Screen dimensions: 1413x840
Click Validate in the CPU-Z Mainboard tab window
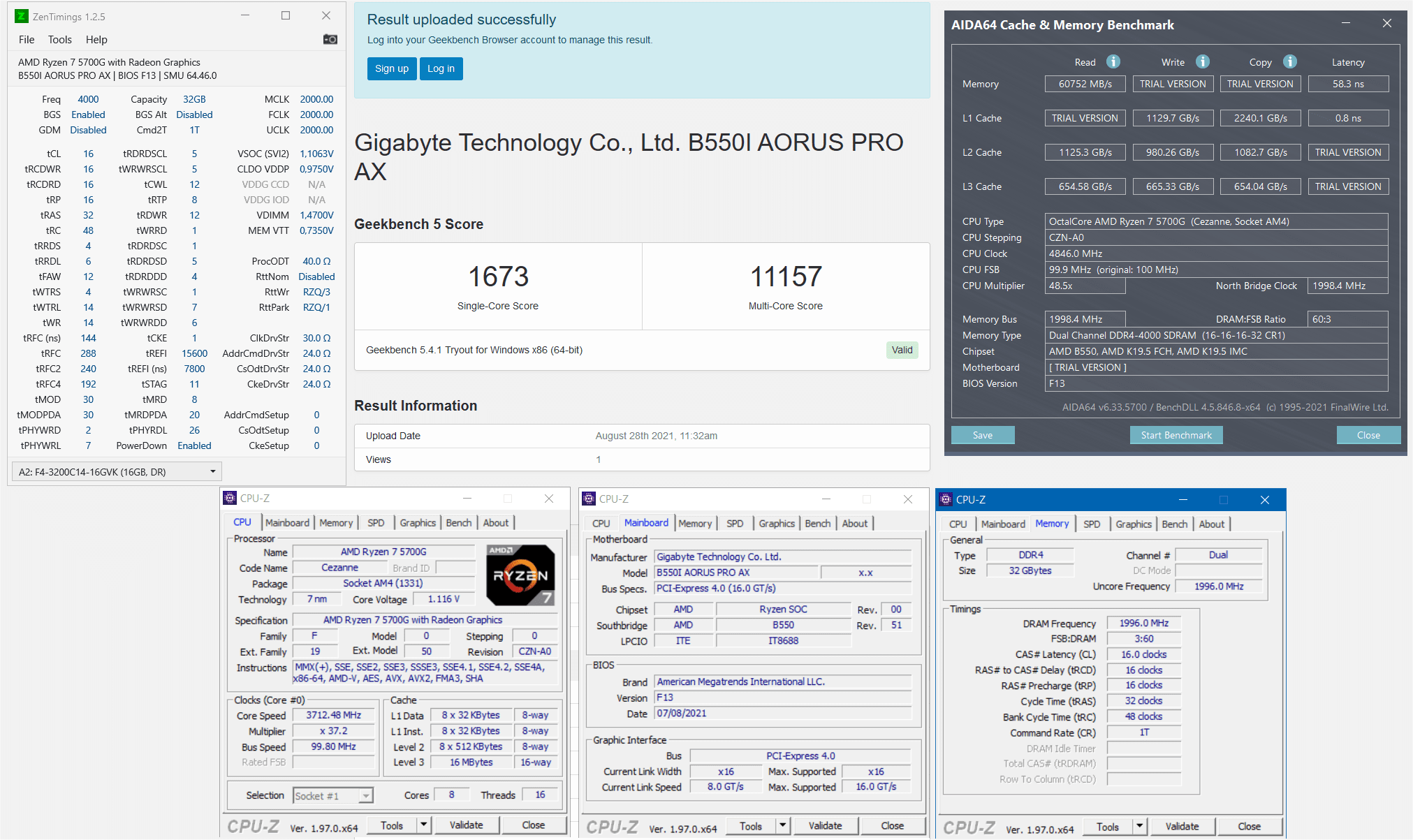826,826
